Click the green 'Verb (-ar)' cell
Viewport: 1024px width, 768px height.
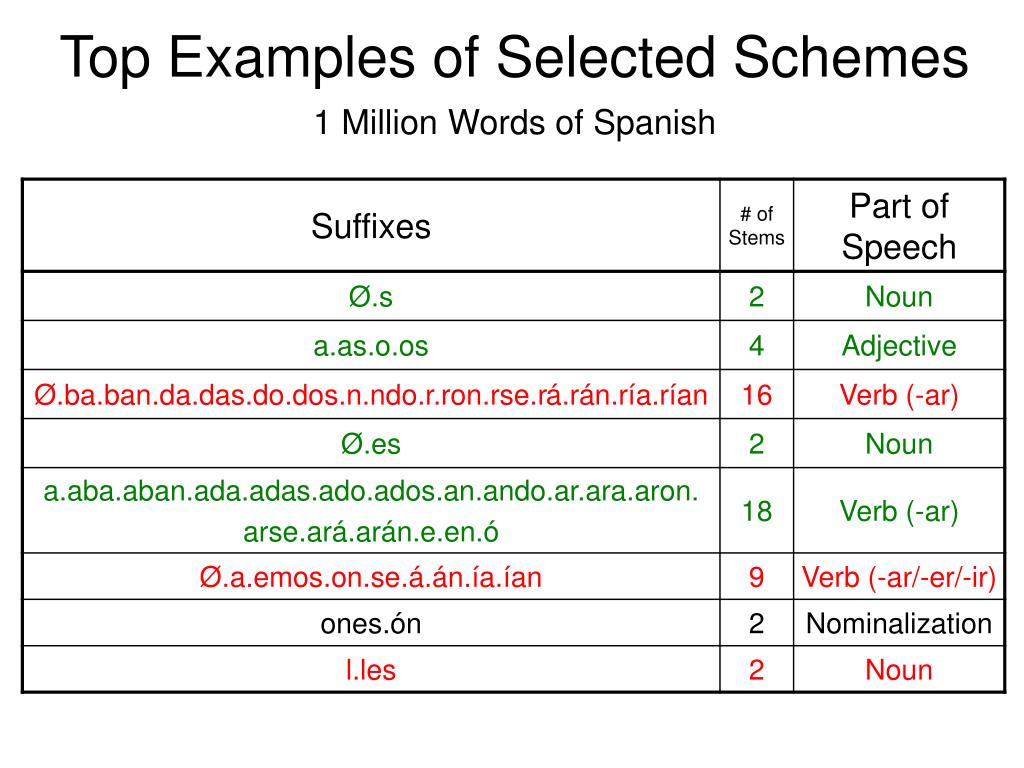tap(899, 511)
